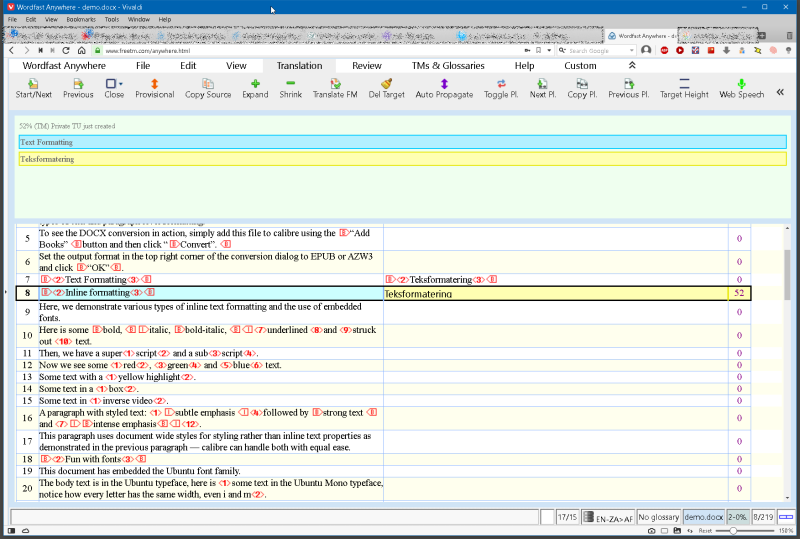Reload the page with the refresh icon
The width and height of the screenshot is (800, 539).
coord(66,51)
